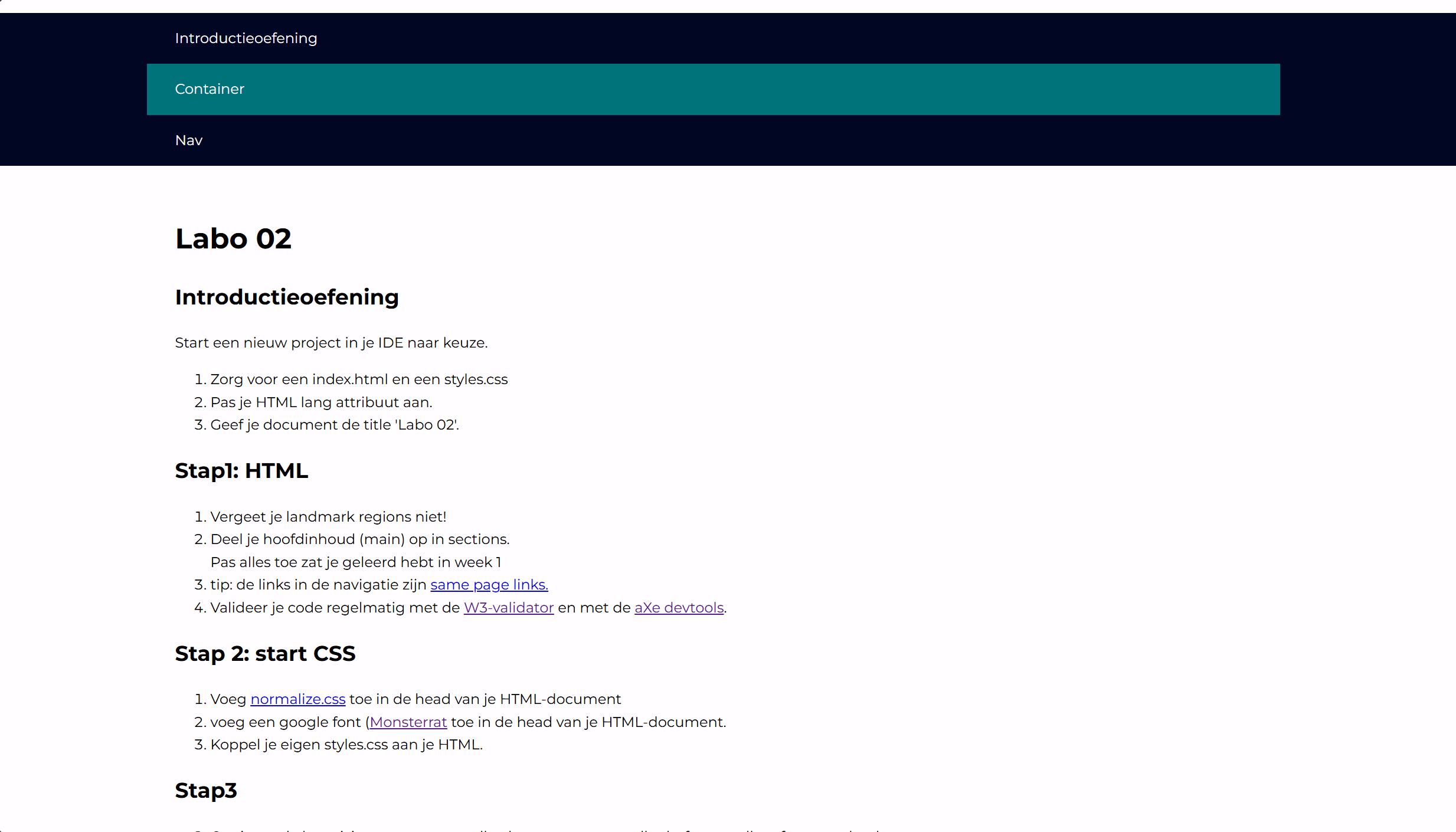
Task: Open the W3-validator link
Action: click(x=509, y=608)
